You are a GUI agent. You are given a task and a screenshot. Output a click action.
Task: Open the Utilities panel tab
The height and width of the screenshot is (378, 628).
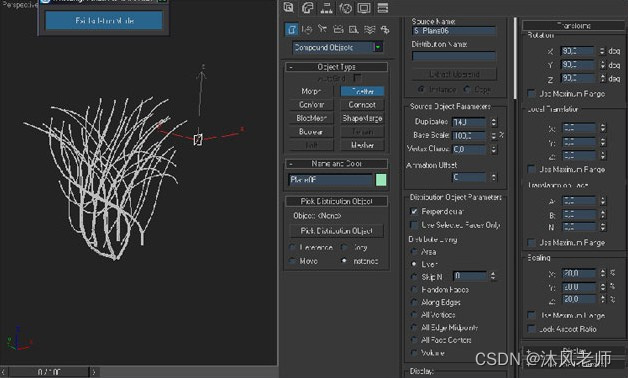(382, 8)
